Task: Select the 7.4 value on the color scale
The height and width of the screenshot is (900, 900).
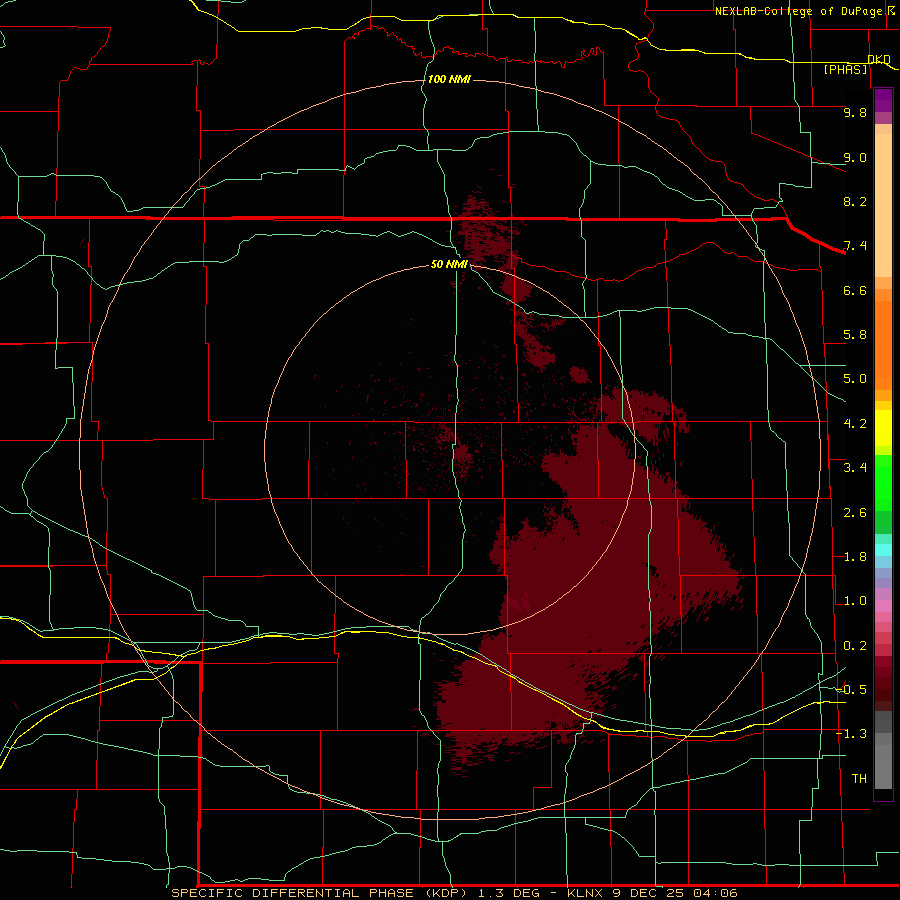Action: 855,246
